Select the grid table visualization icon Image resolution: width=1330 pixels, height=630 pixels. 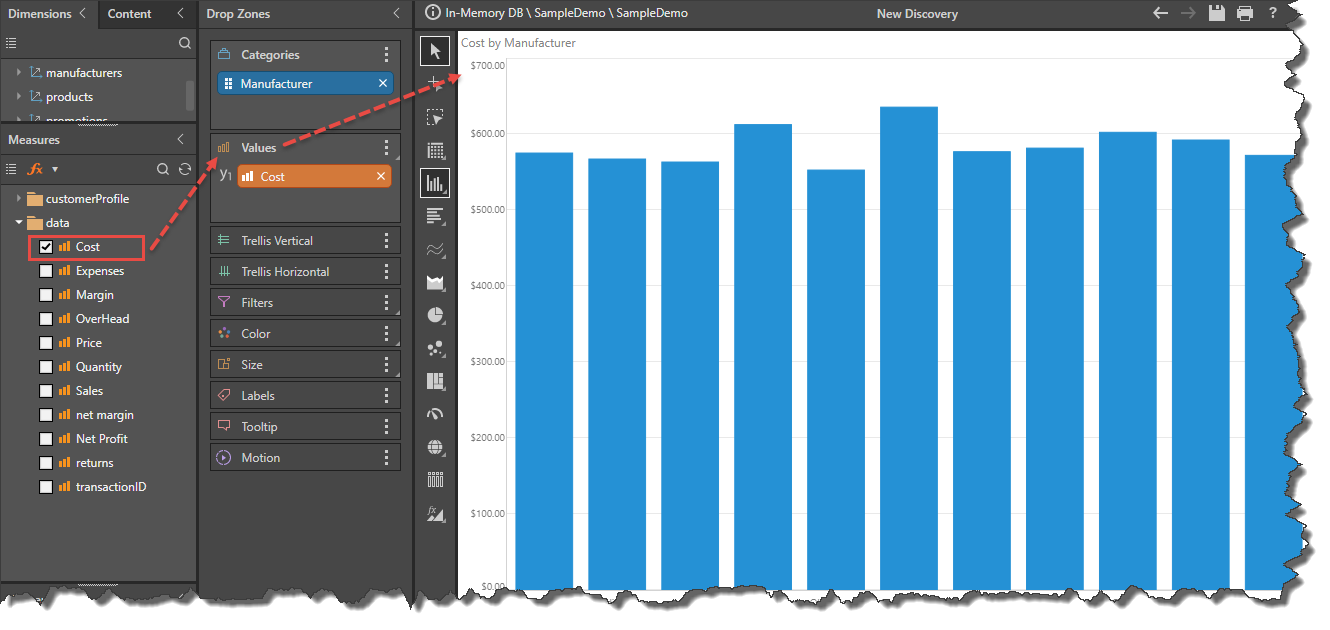[x=435, y=151]
